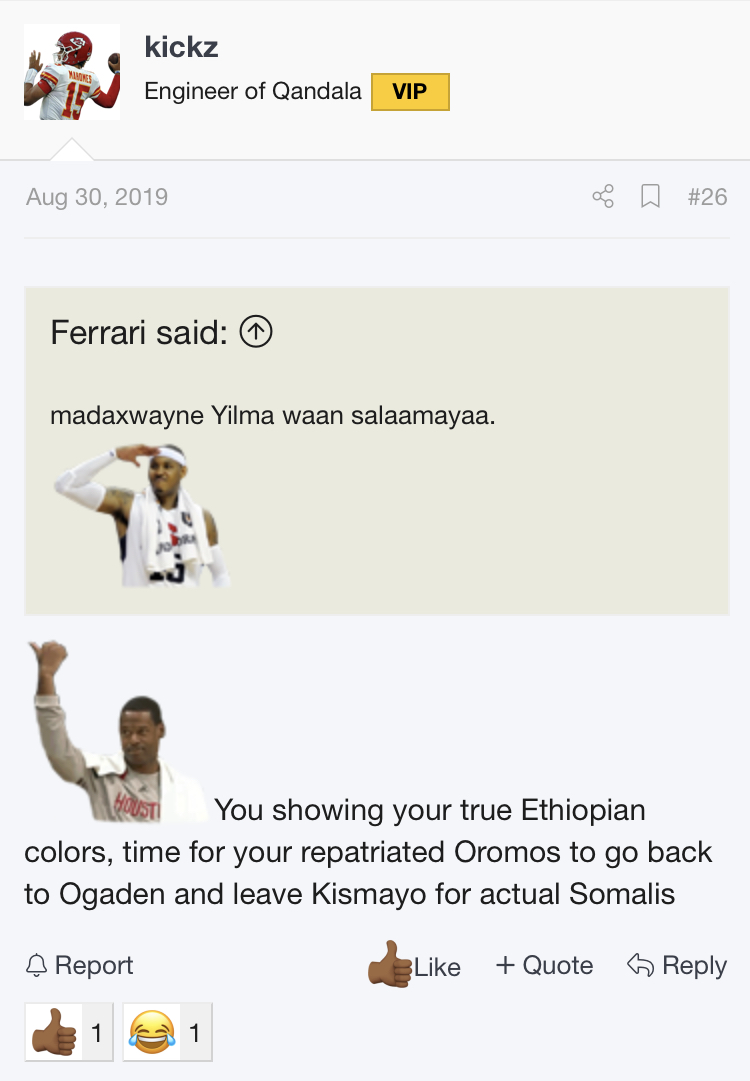Click the "Engineer of Qandala" user title

point(253,91)
